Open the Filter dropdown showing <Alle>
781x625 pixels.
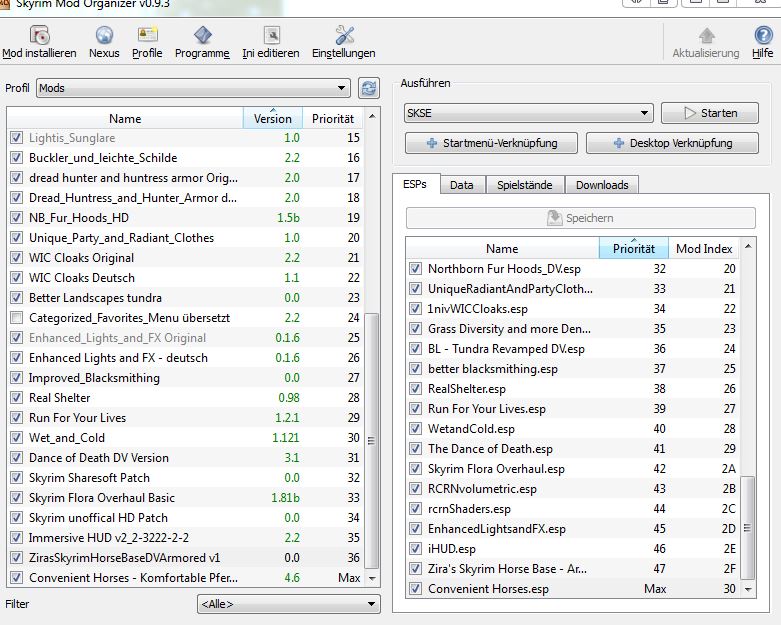(288, 604)
